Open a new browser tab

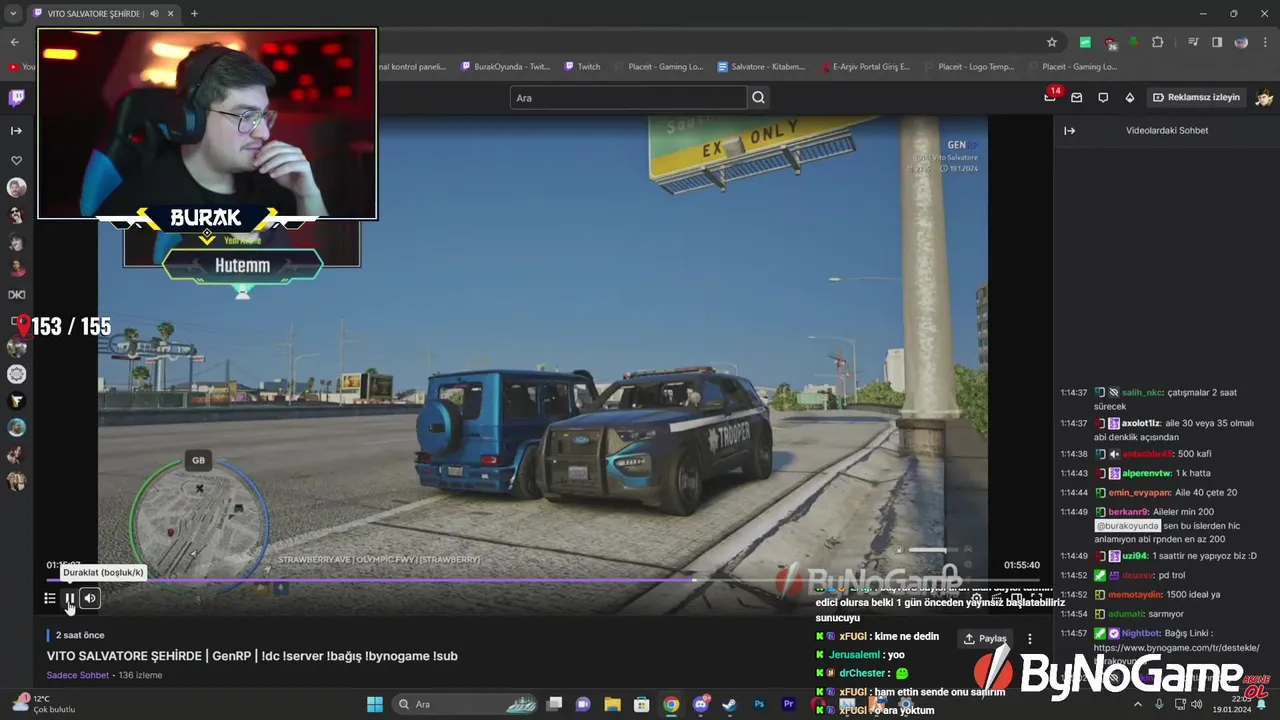pyautogui.click(x=194, y=13)
